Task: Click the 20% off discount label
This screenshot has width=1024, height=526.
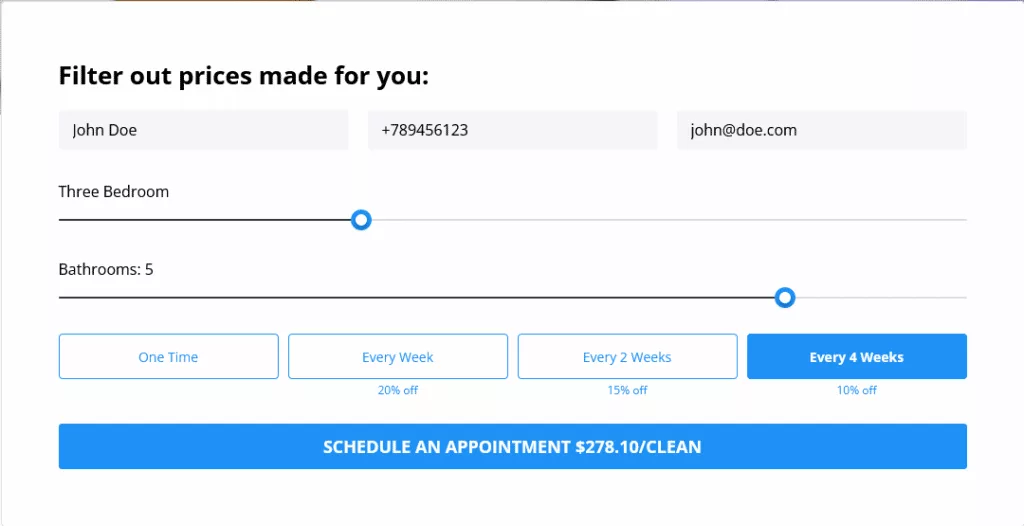Action: coord(398,390)
